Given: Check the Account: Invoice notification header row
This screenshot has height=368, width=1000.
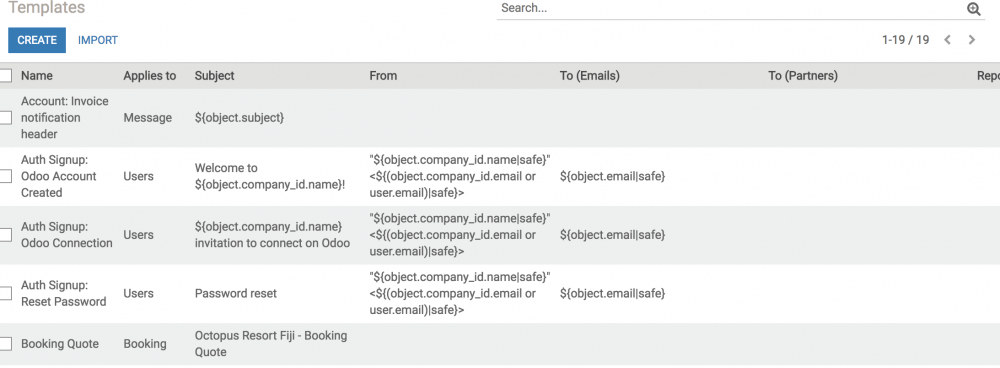Looking at the screenshot, I should click(5, 117).
